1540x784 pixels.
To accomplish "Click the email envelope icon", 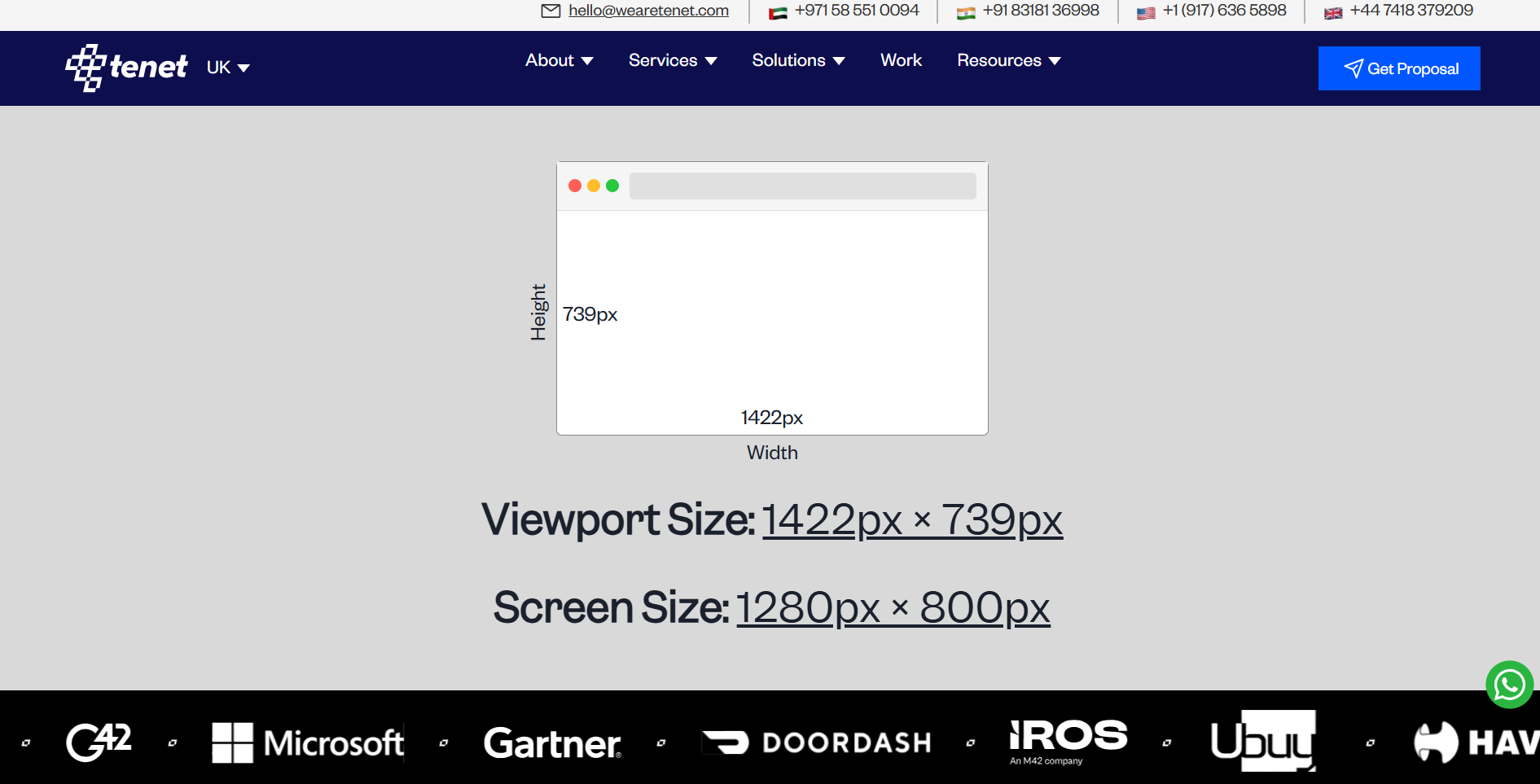I will (551, 11).
